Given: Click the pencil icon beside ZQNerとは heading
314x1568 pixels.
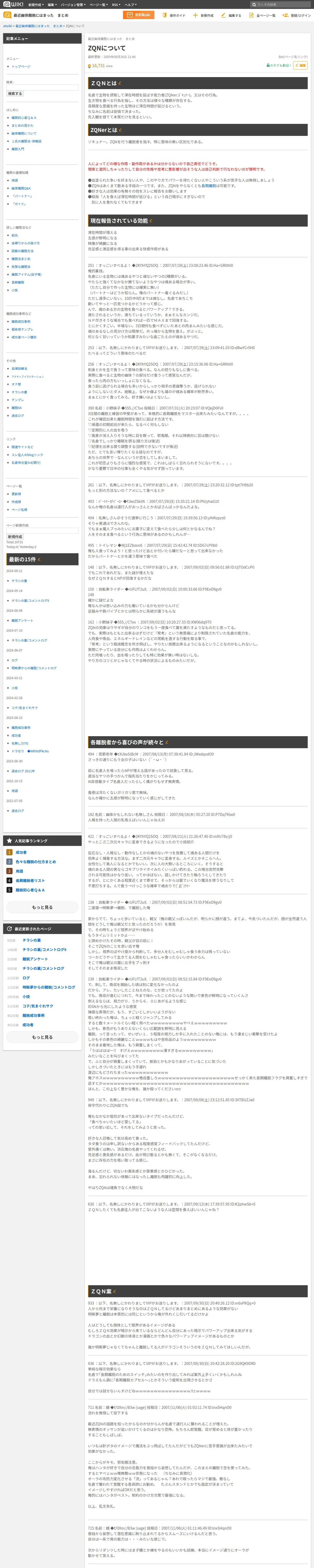Looking at the screenshot, I should [120, 130].
